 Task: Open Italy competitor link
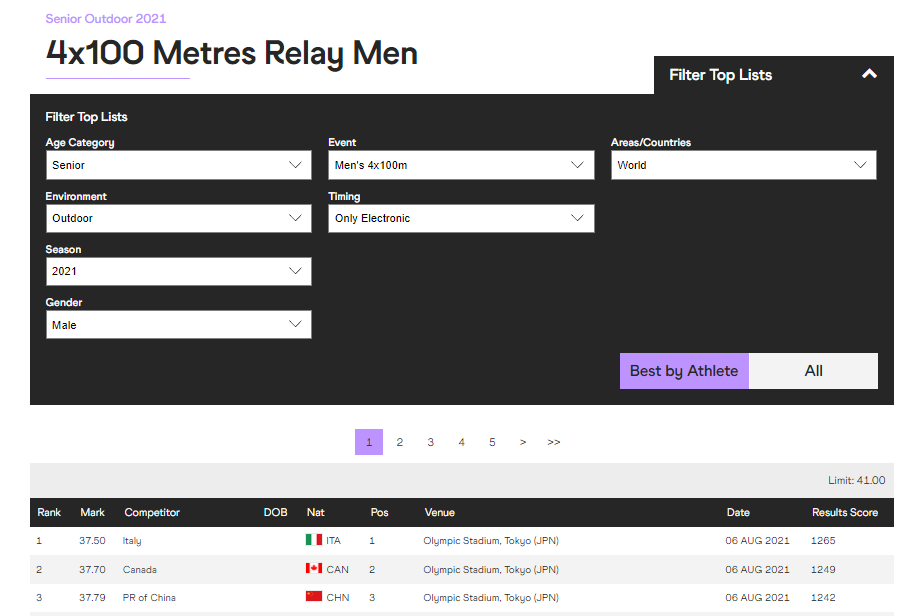132,541
